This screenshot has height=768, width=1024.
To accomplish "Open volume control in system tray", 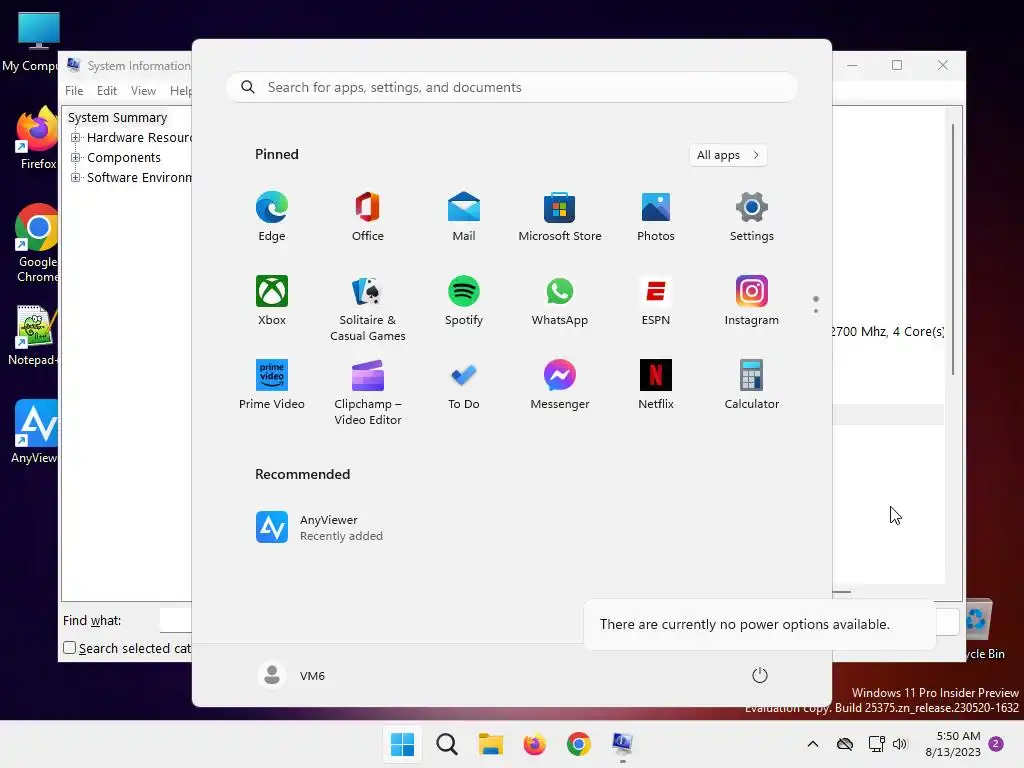I will click(x=900, y=744).
